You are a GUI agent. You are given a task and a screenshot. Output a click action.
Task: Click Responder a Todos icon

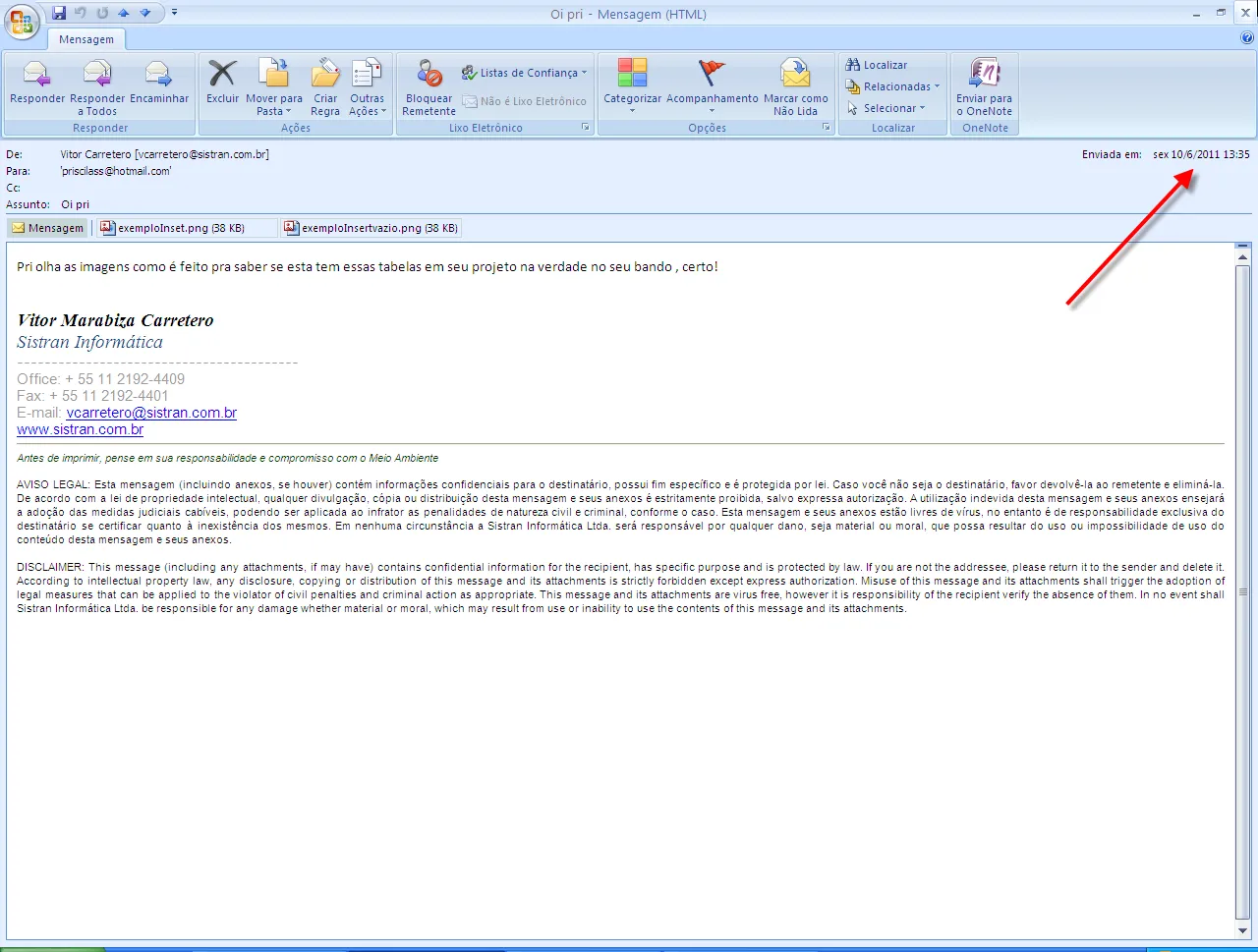pos(97,87)
